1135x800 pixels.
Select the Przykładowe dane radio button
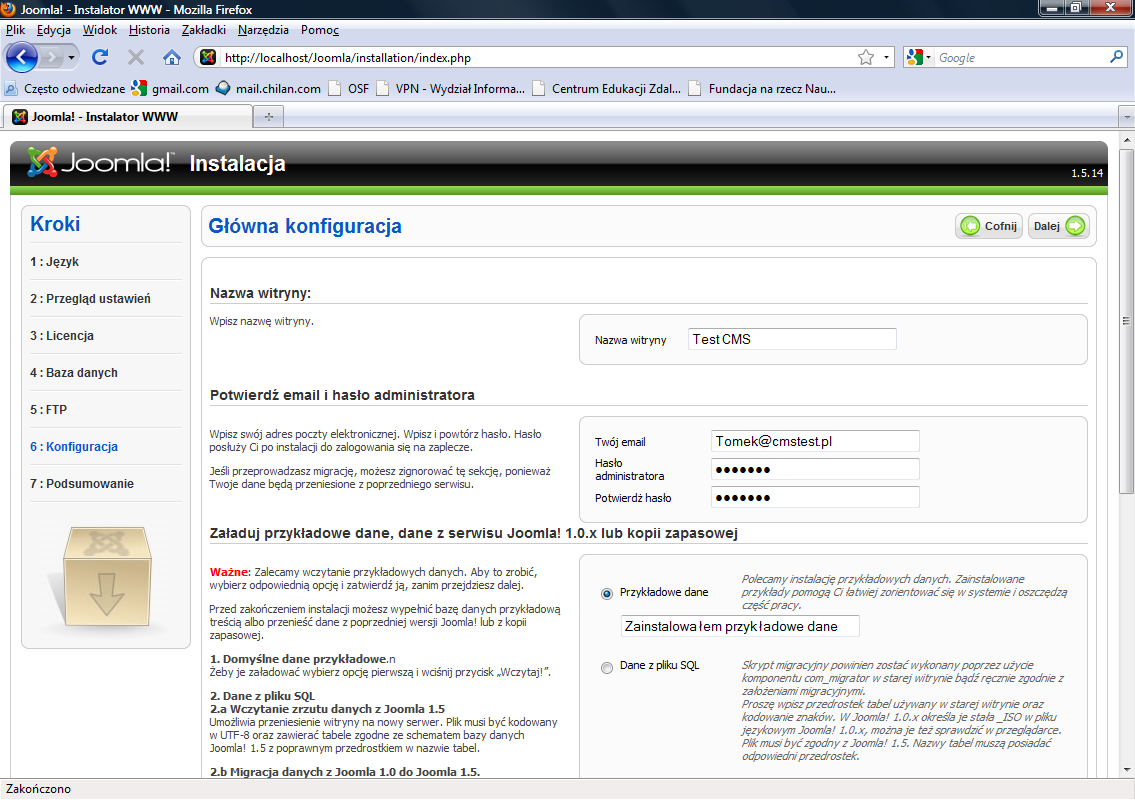607,594
